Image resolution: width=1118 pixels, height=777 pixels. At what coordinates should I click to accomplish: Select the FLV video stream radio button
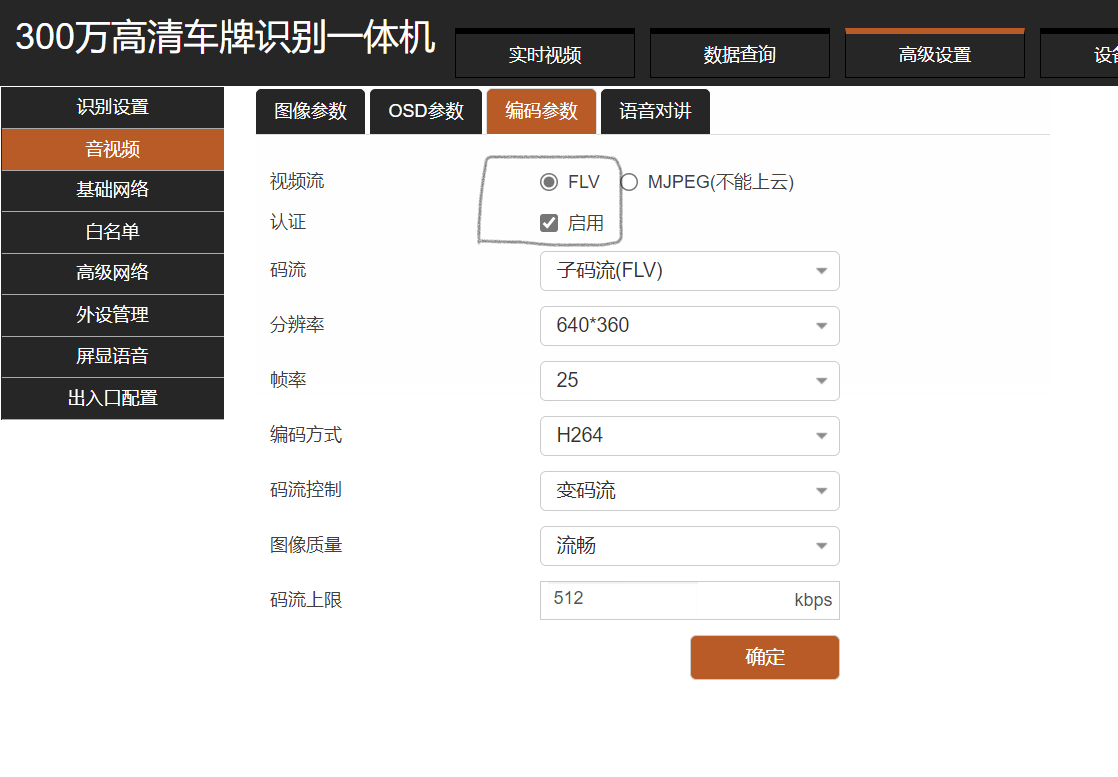548,182
